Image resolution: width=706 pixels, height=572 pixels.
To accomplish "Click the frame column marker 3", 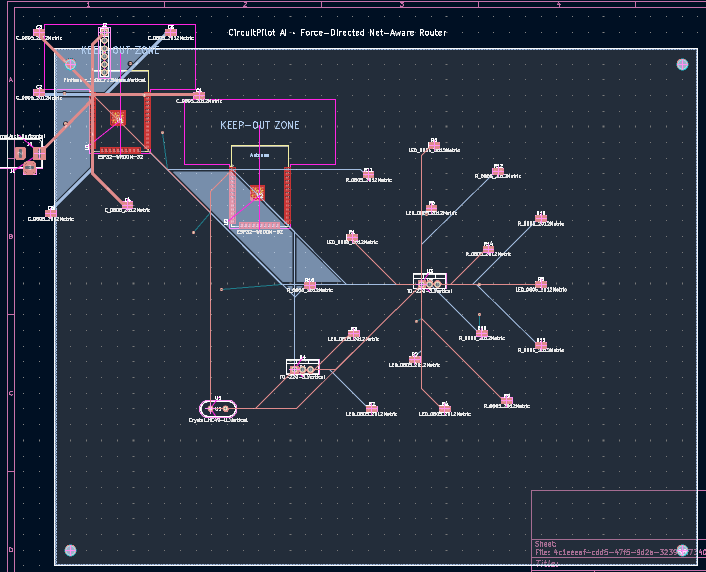I will 401,5.
